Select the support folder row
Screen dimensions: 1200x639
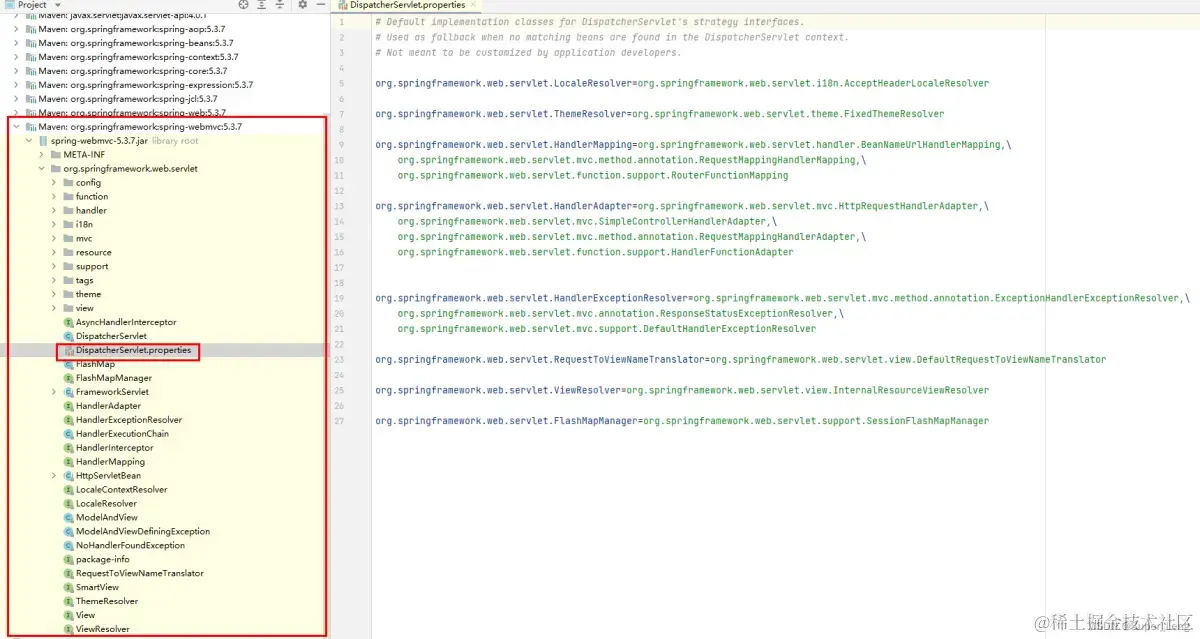click(164, 267)
